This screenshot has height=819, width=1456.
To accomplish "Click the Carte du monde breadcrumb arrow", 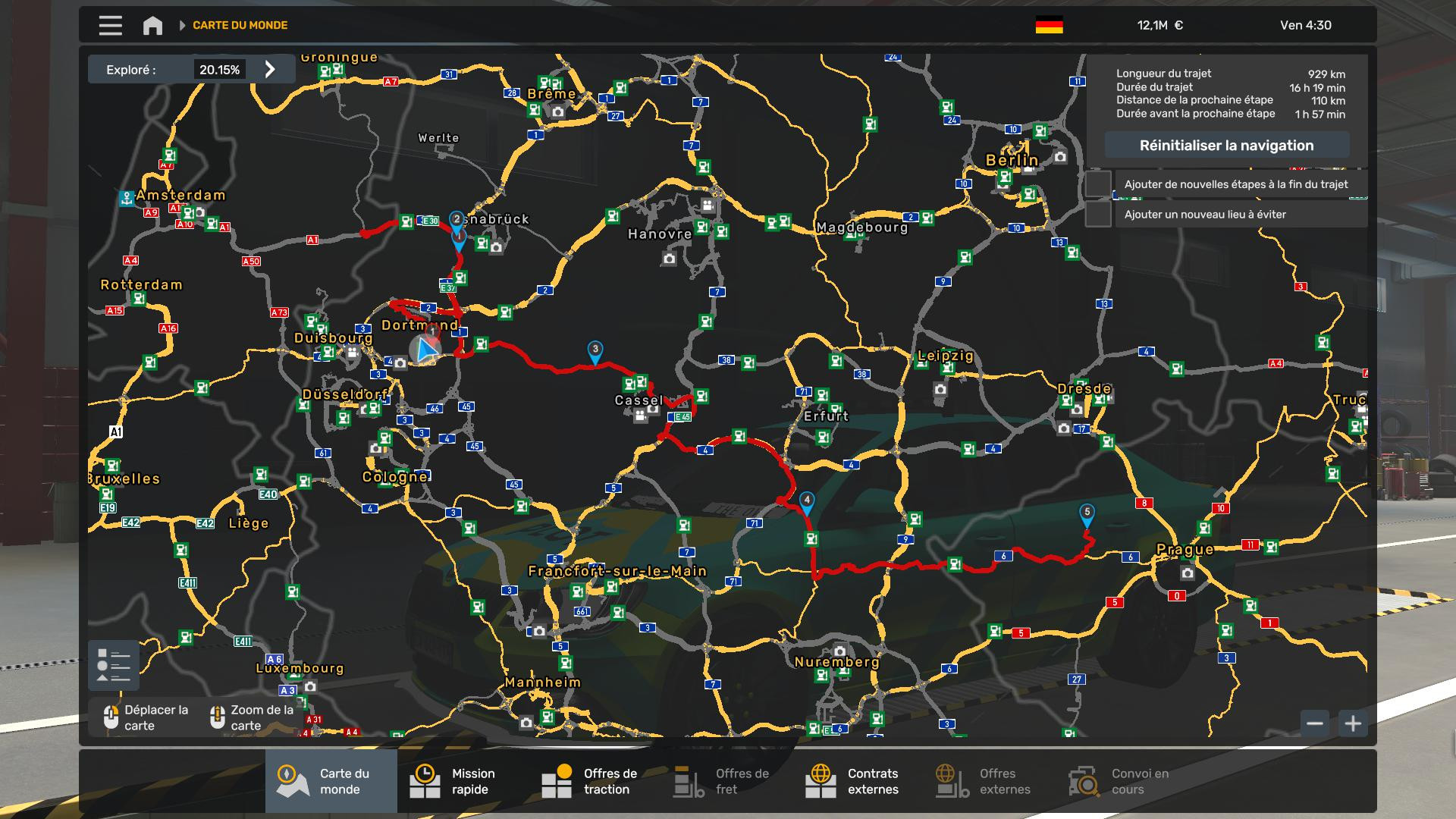I will (182, 26).
